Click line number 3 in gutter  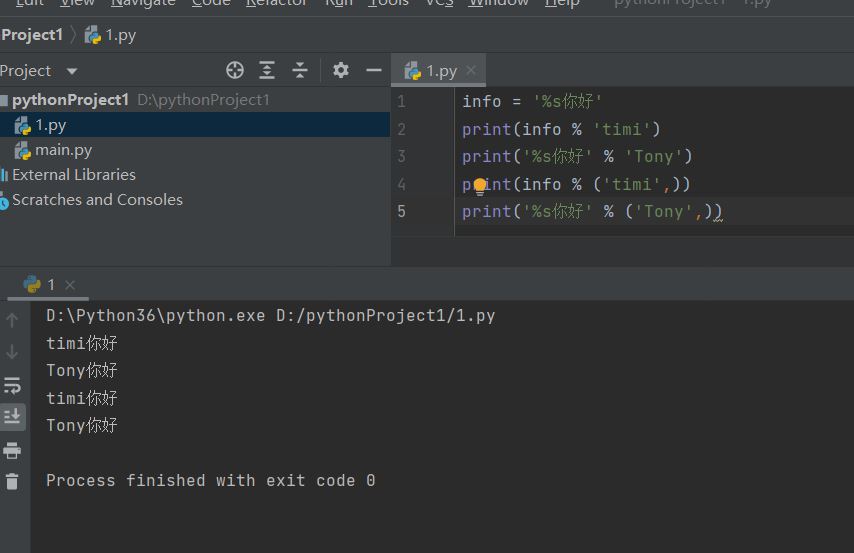[x=401, y=156]
